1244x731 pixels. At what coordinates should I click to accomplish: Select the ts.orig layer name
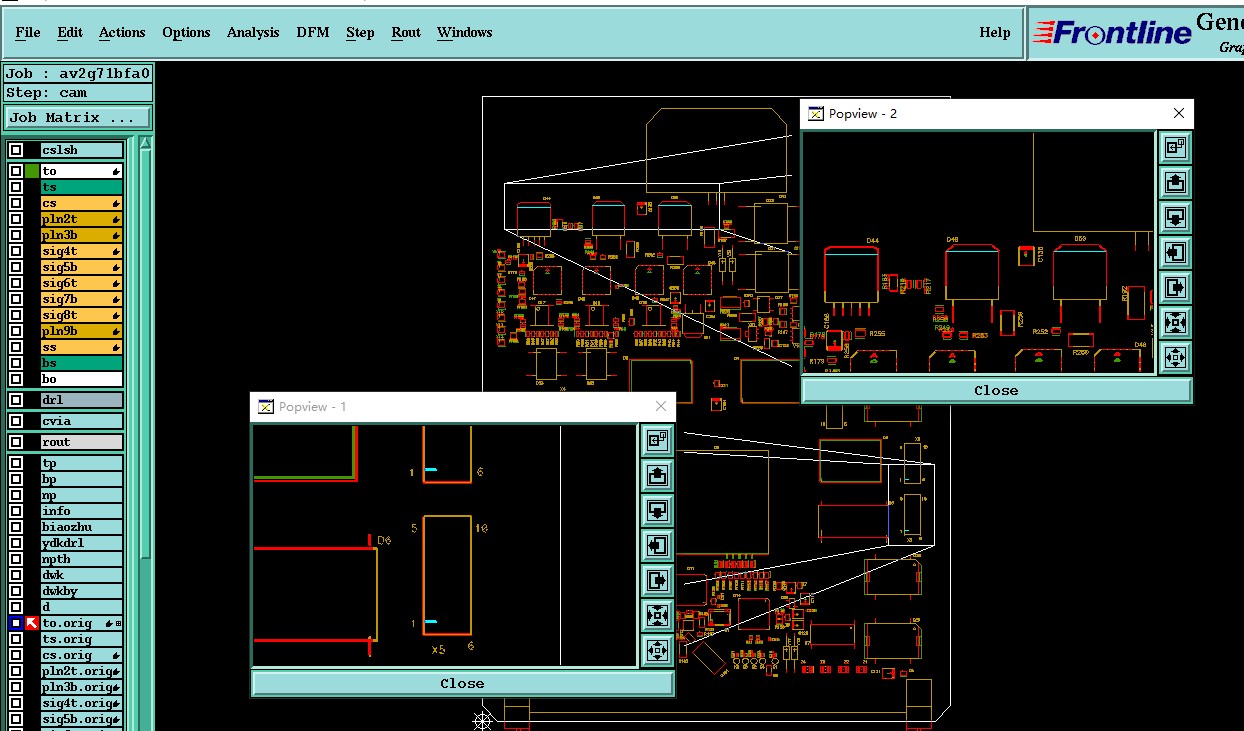click(81, 639)
